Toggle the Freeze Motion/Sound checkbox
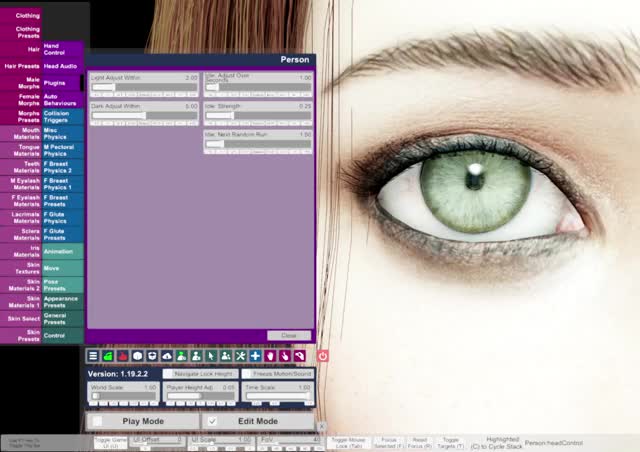Viewport: 640px width, 452px height. tap(246, 374)
